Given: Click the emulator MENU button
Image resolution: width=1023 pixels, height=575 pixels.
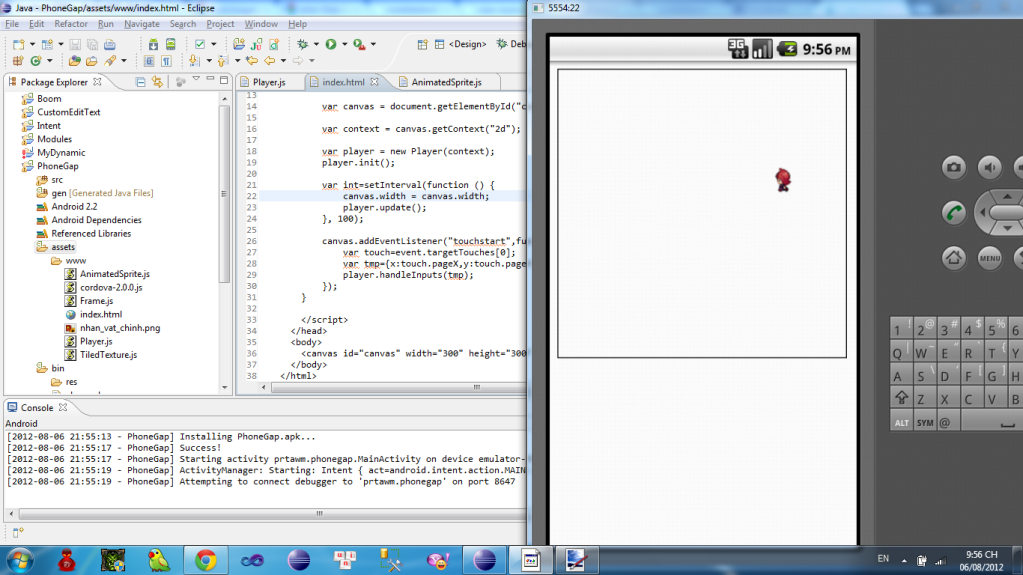Looking at the screenshot, I should [x=989, y=257].
